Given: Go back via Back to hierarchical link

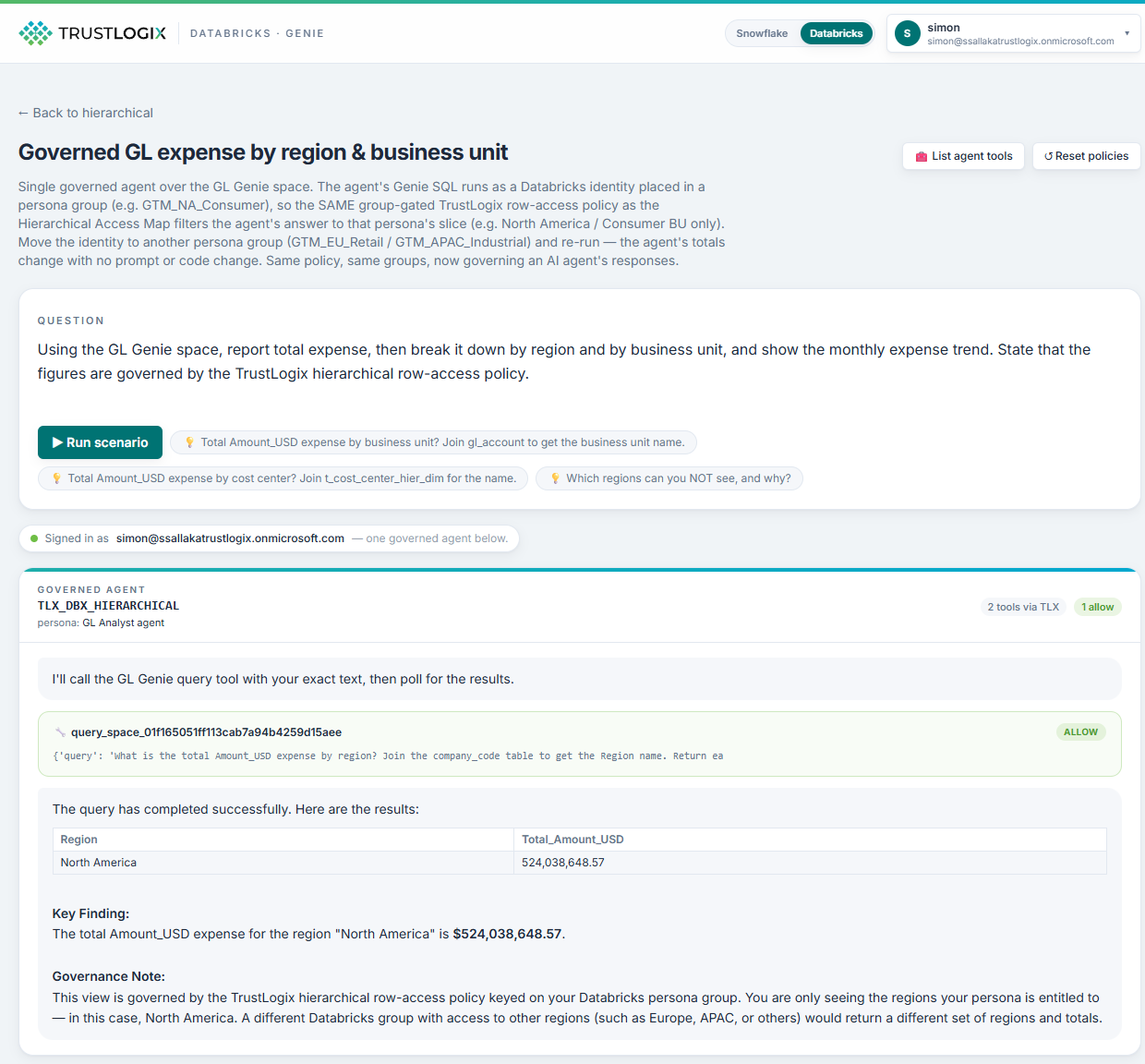Looking at the screenshot, I should click(86, 113).
